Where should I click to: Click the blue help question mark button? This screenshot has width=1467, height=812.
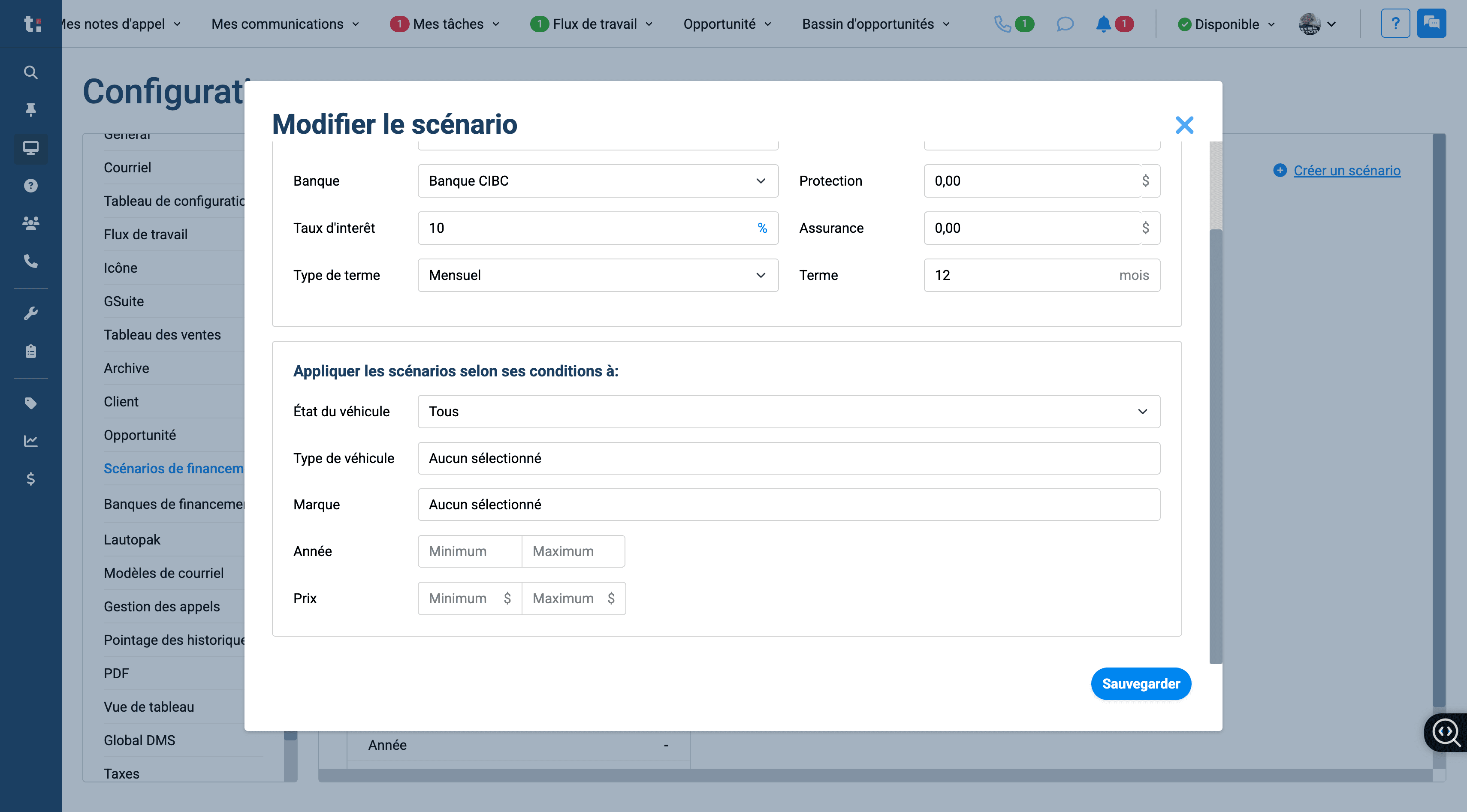[1395, 23]
